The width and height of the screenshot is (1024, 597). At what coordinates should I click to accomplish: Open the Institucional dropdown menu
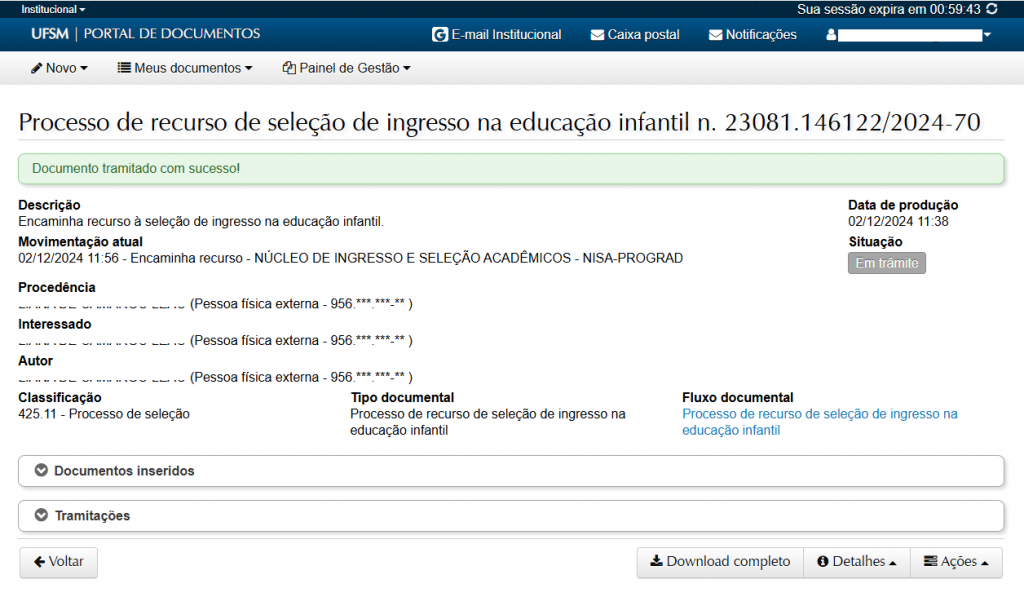[53, 9]
